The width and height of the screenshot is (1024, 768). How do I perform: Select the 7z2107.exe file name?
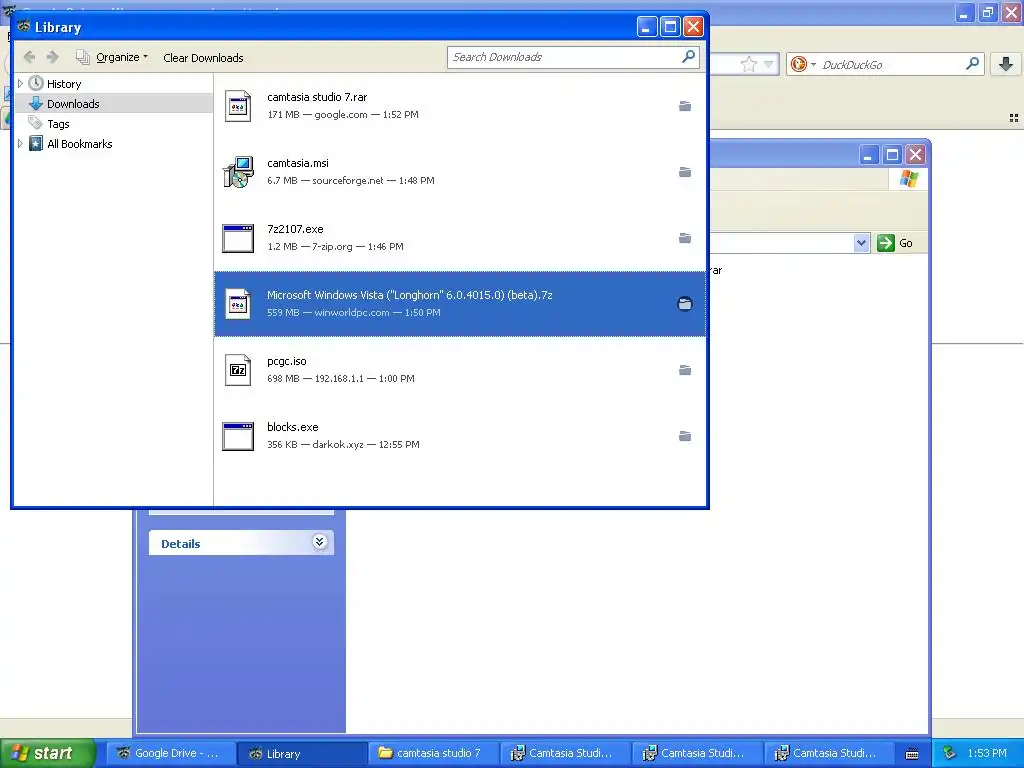point(295,229)
